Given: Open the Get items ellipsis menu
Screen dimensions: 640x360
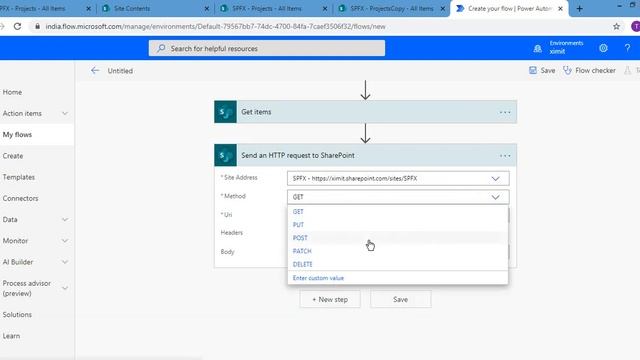Looking at the screenshot, I should [x=505, y=112].
